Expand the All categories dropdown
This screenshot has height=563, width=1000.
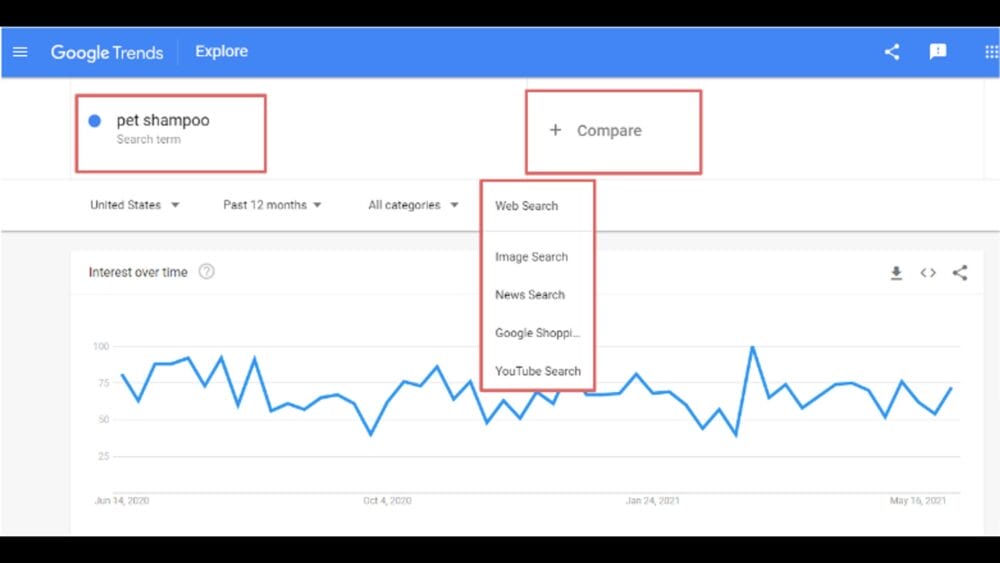pyautogui.click(x=413, y=205)
